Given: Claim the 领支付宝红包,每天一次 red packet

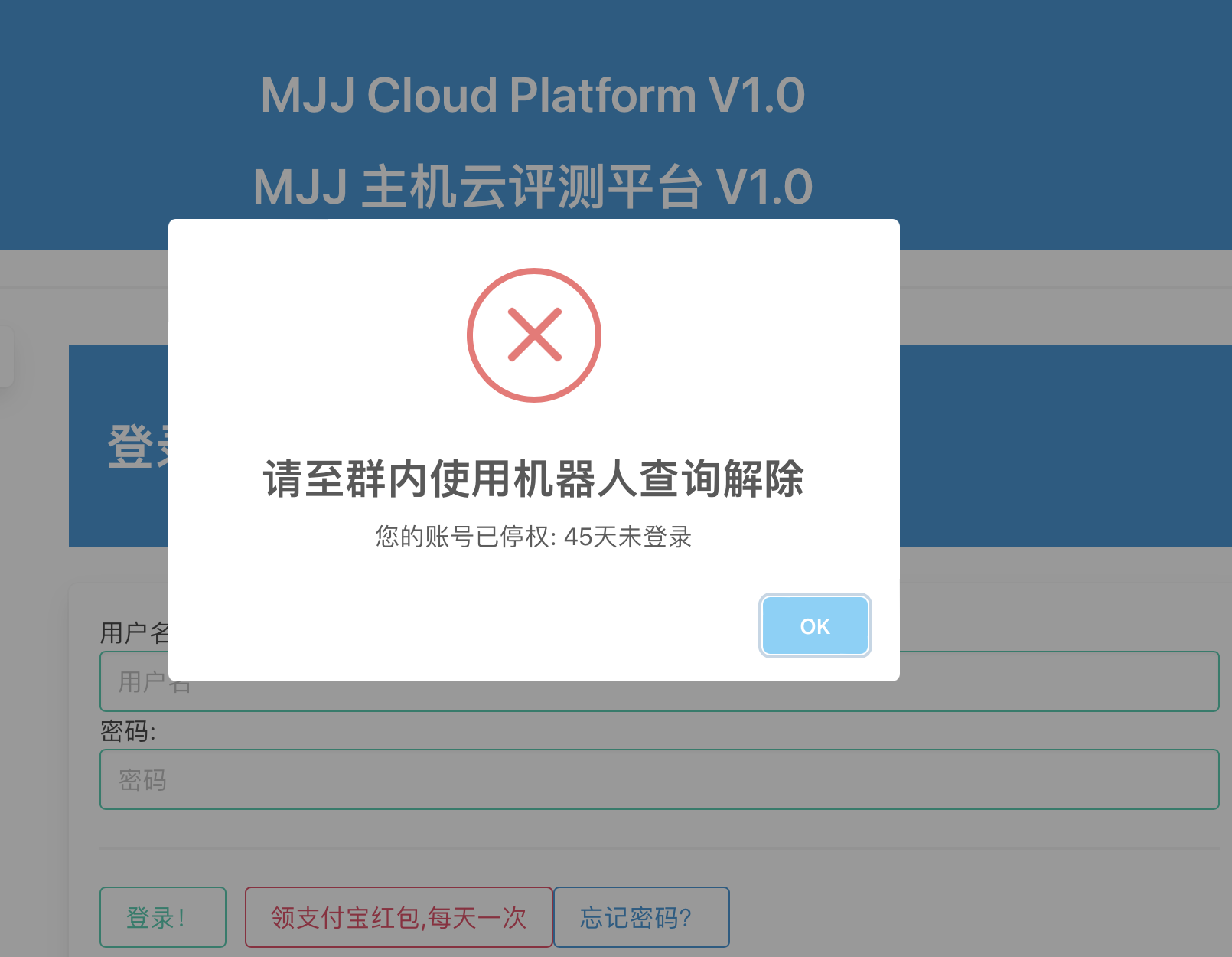Looking at the screenshot, I should (x=399, y=917).
